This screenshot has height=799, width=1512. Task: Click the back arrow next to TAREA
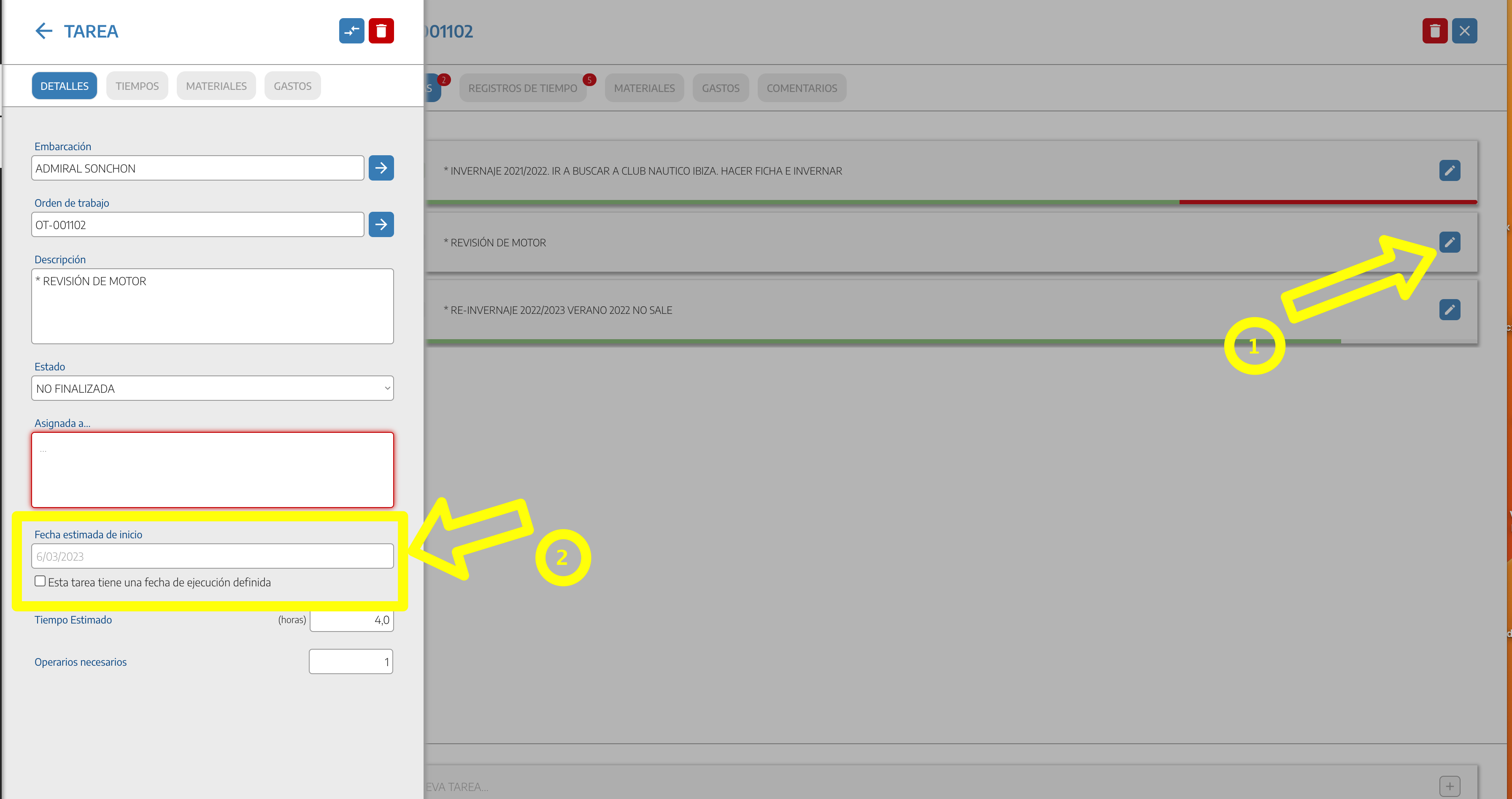click(44, 31)
